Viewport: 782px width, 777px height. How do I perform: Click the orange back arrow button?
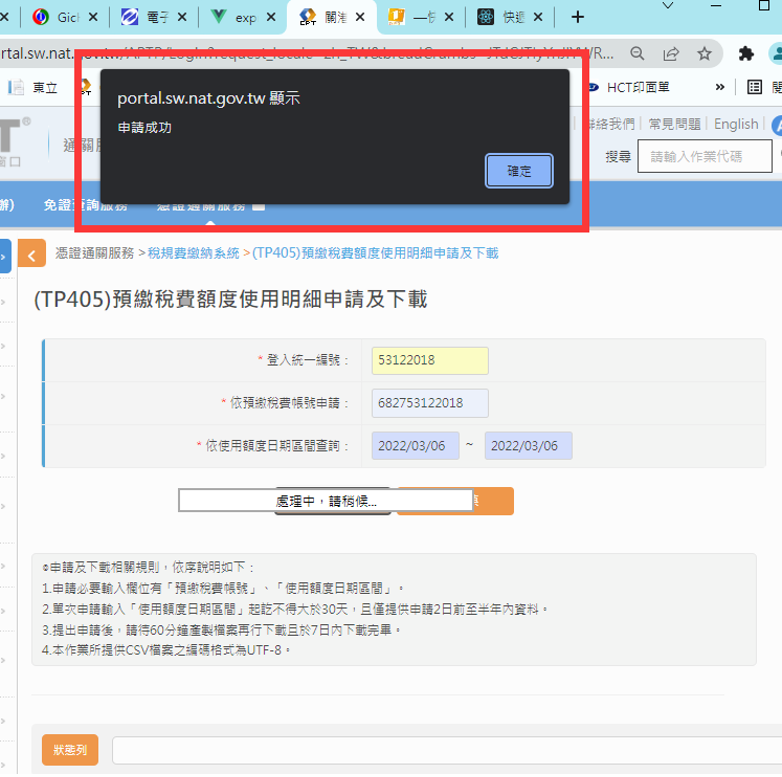click(x=32, y=256)
